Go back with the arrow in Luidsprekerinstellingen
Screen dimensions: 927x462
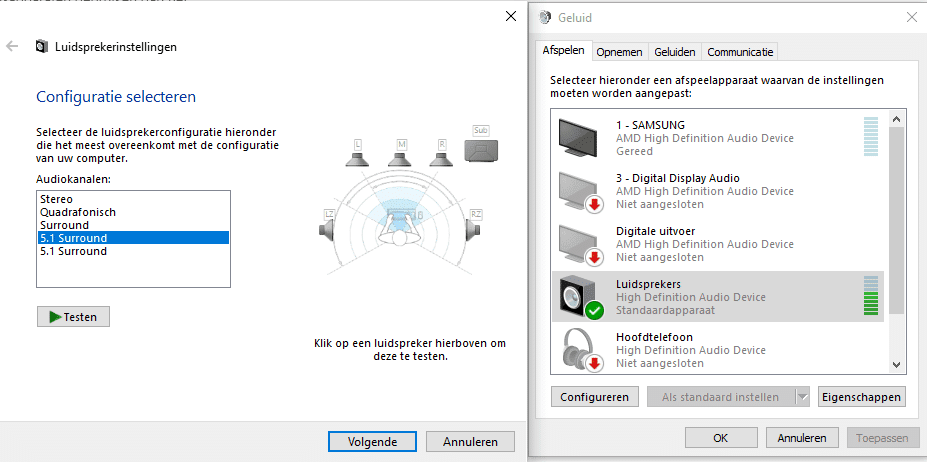coord(12,46)
